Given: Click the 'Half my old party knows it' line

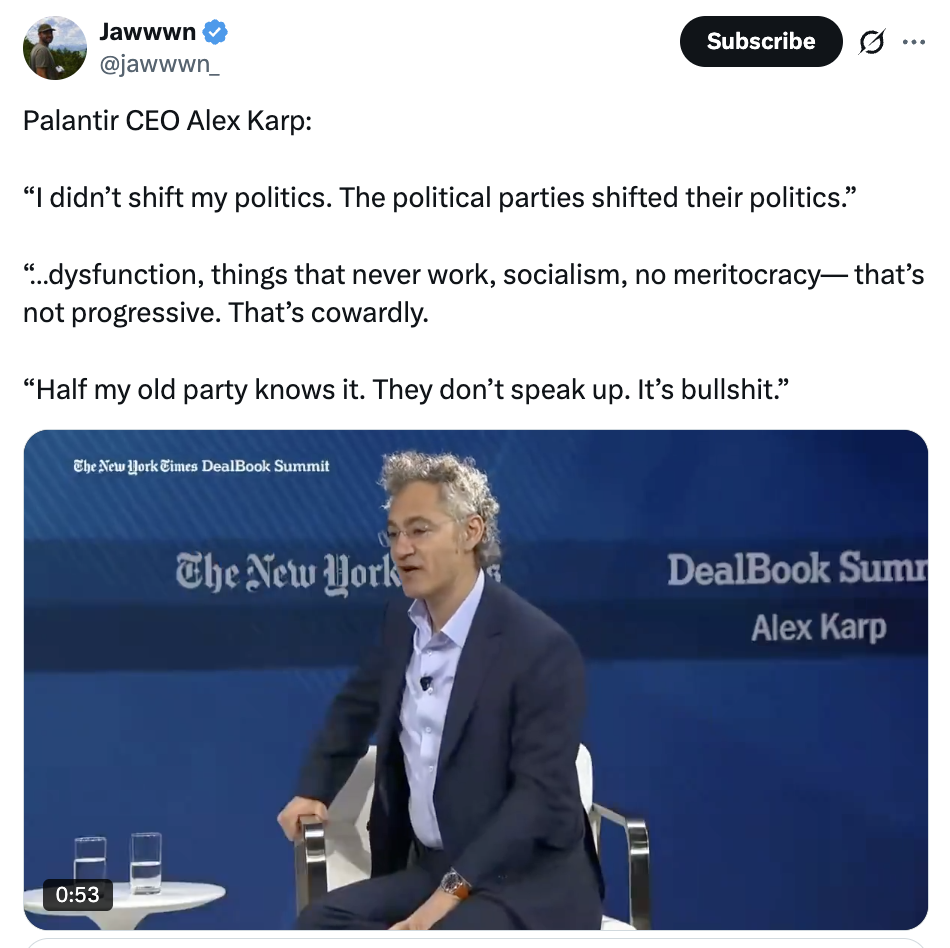Looking at the screenshot, I should click(406, 389).
